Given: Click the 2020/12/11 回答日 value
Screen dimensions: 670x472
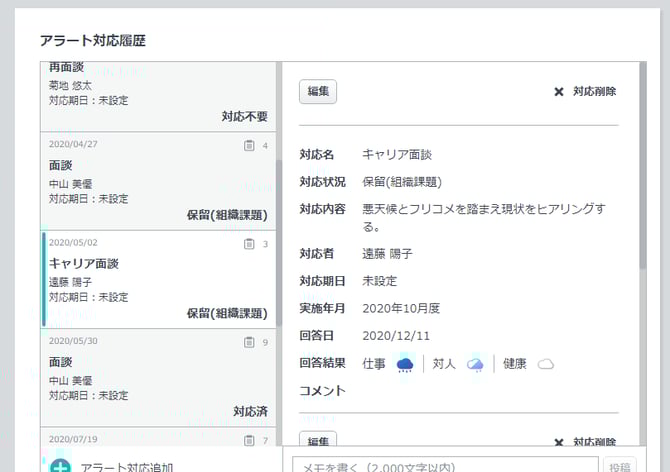Looking at the screenshot, I should 396,336.
